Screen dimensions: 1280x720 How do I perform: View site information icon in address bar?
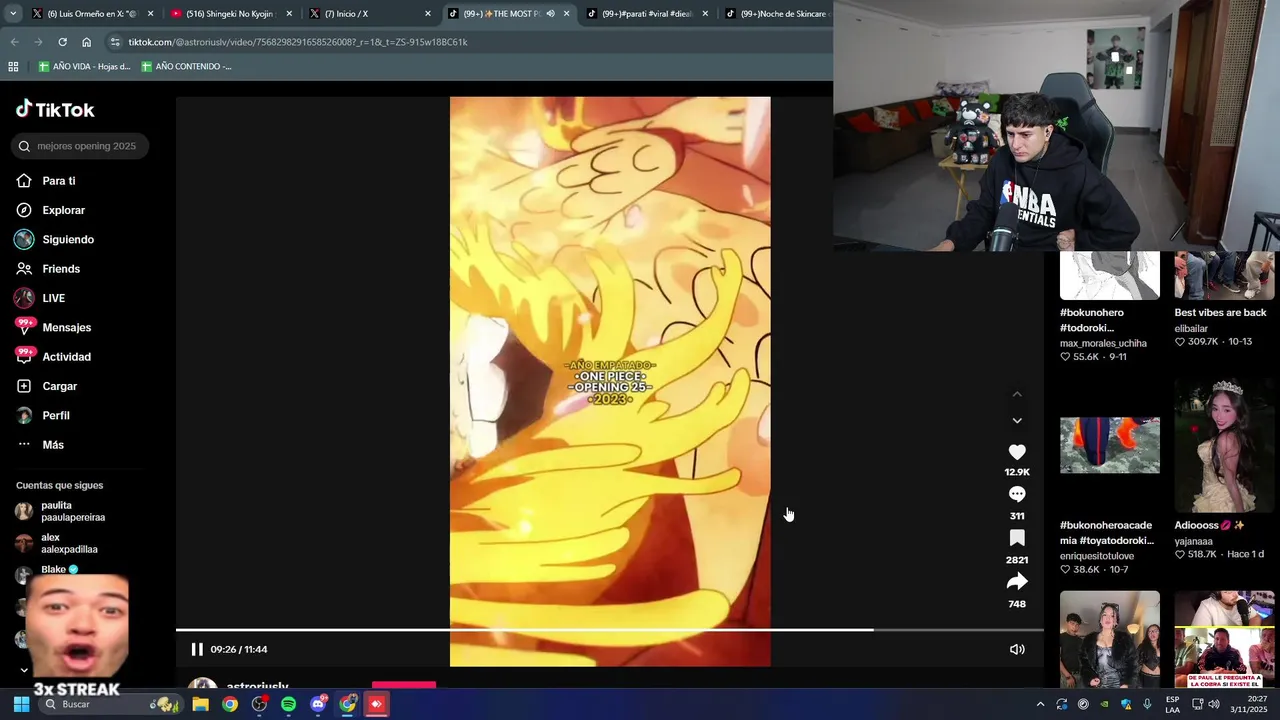coord(115,42)
